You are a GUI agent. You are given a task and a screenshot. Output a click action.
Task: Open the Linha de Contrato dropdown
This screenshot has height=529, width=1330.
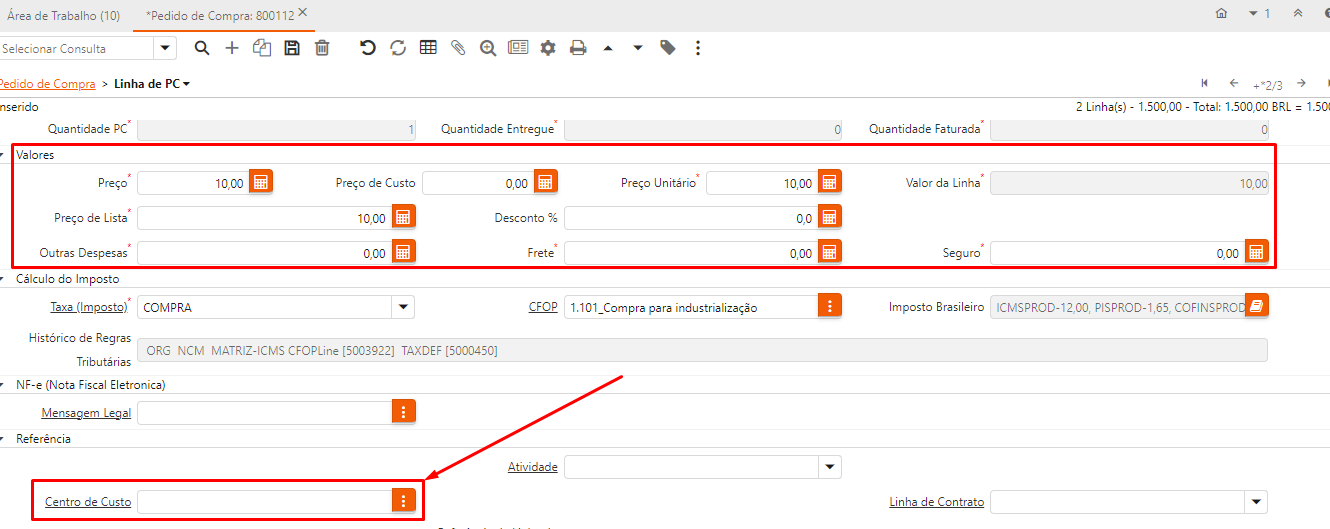[x=1255, y=502]
